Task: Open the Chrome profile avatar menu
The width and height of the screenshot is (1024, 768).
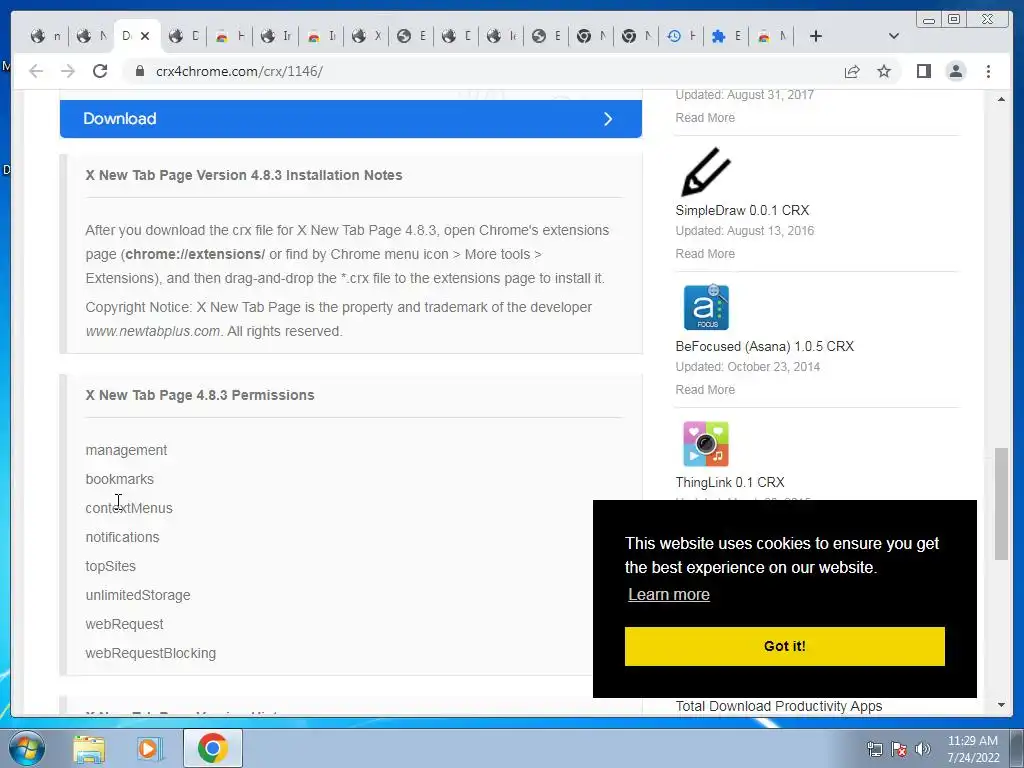Action: click(955, 71)
